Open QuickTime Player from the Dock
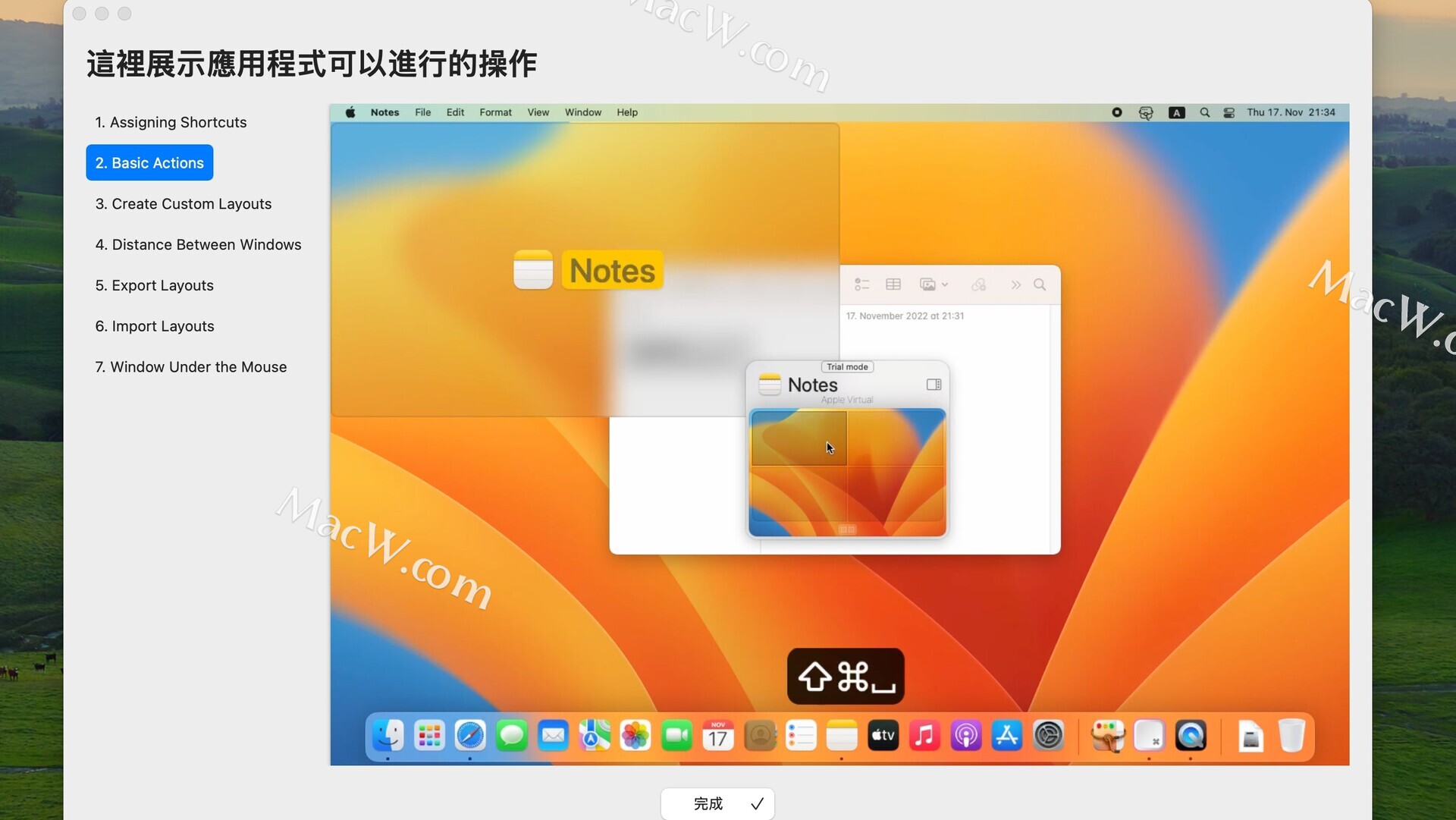Image resolution: width=1456 pixels, height=820 pixels. pos(1191,736)
